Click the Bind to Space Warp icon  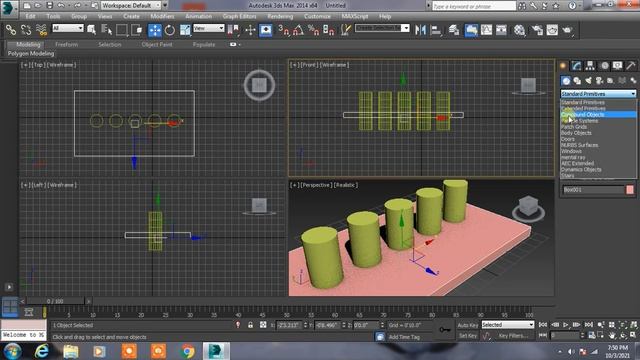click(41, 30)
